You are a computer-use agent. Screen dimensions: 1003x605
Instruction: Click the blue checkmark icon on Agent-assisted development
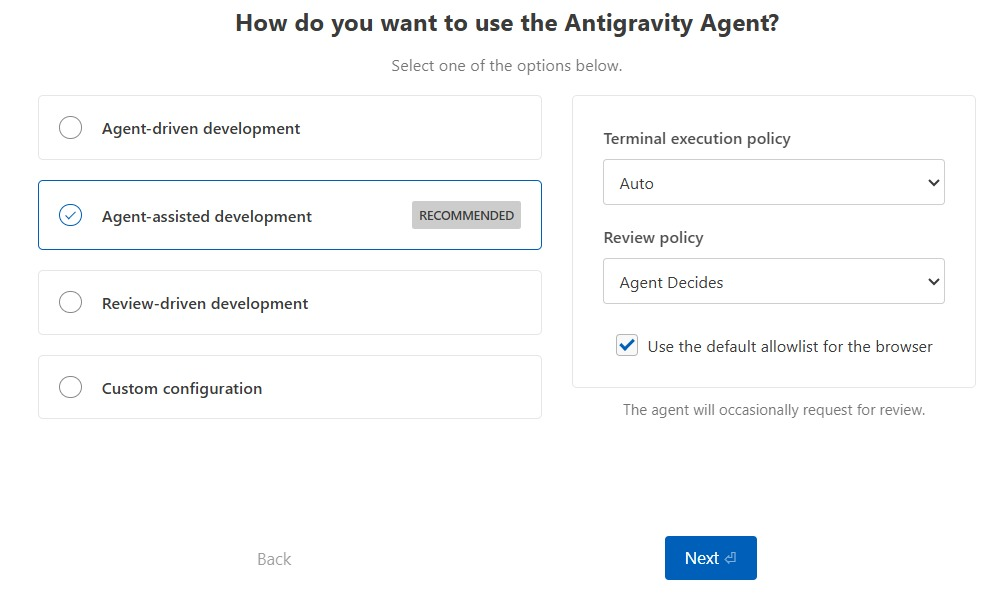[x=70, y=214]
